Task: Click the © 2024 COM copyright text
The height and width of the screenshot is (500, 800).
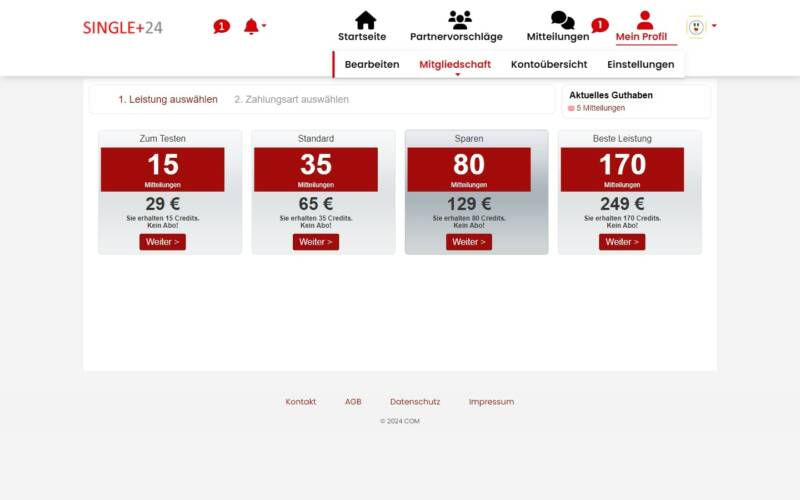Action: (399, 421)
